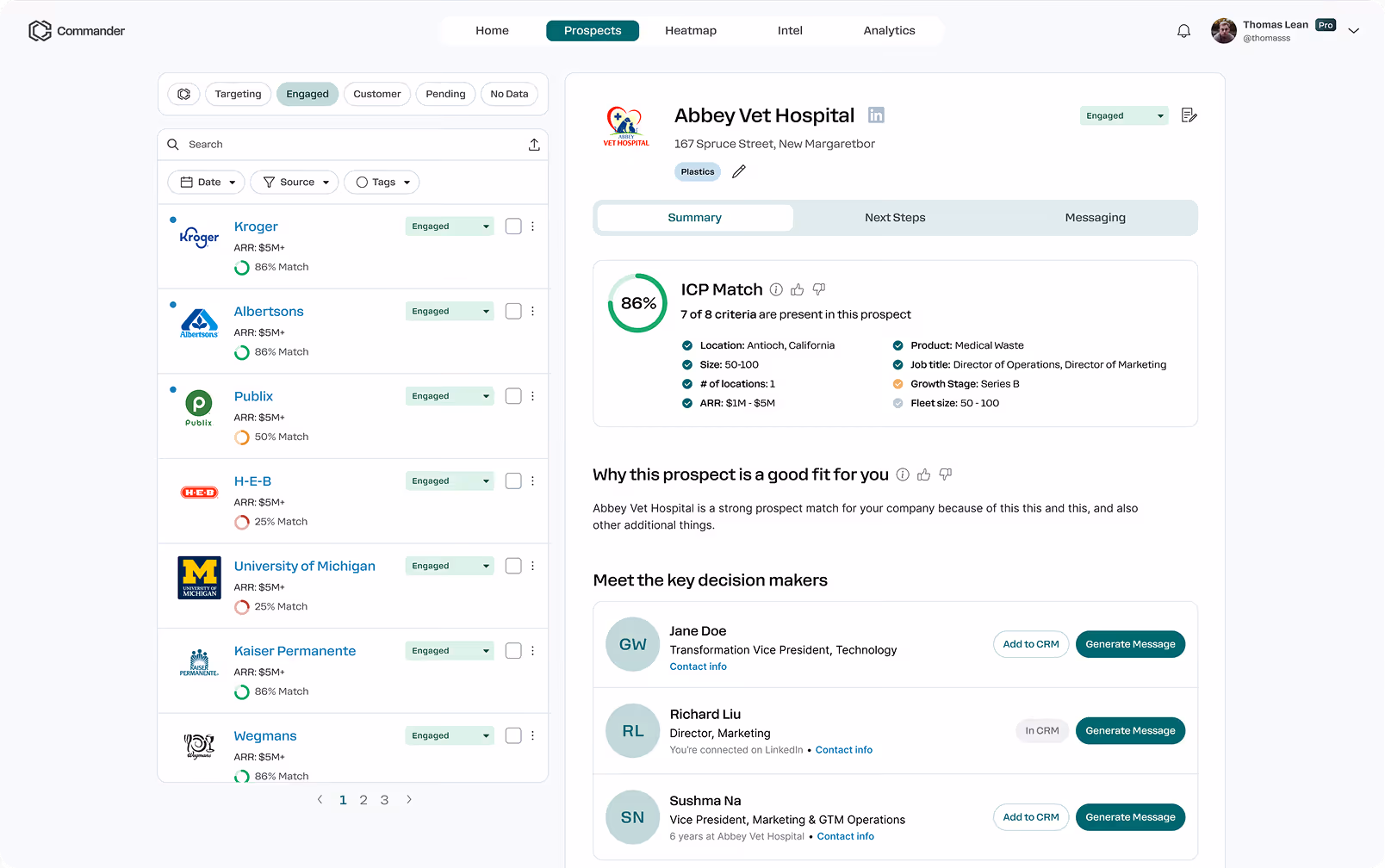Go to previous page arrow
The height and width of the screenshot is (868, 1385).
[x=320, y=800]
